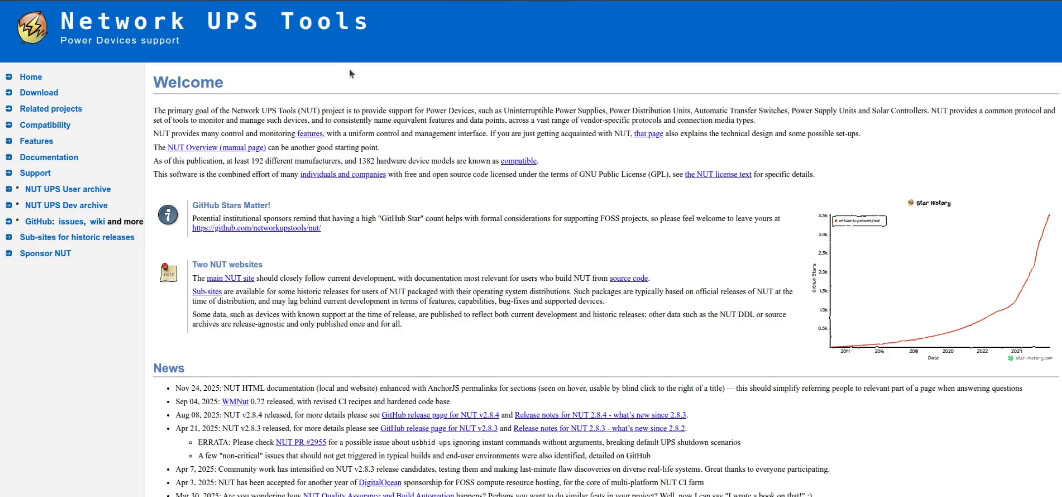Click the info icon beside GitHub Stars Matter
1062x497 pixels.
(x=170, y=215)
